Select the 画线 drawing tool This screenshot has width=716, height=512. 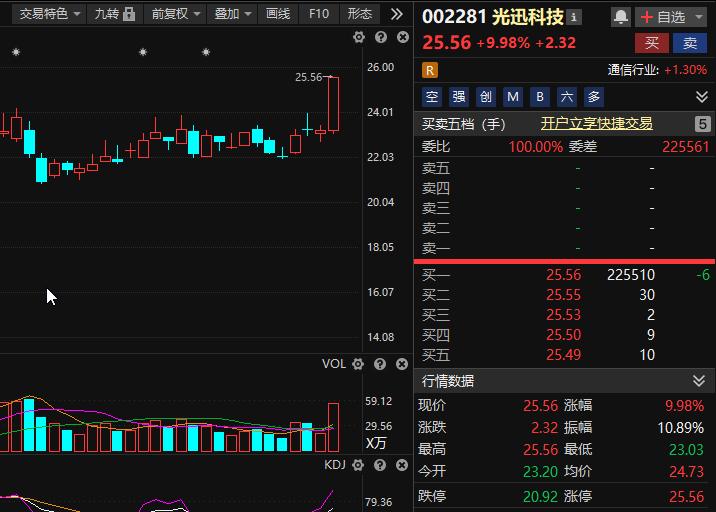tap(278, 14)
